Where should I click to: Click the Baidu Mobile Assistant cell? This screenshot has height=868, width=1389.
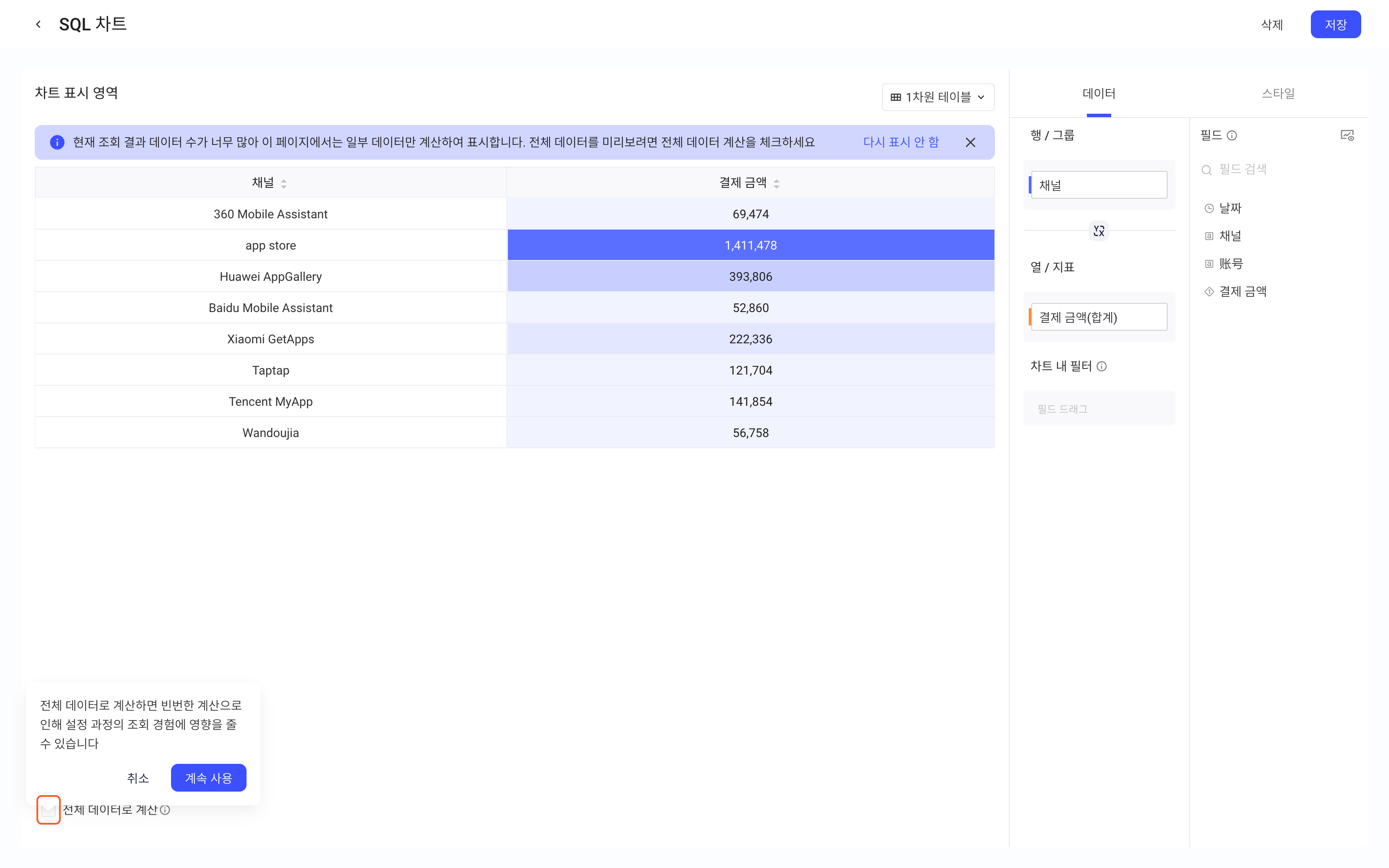270,308
